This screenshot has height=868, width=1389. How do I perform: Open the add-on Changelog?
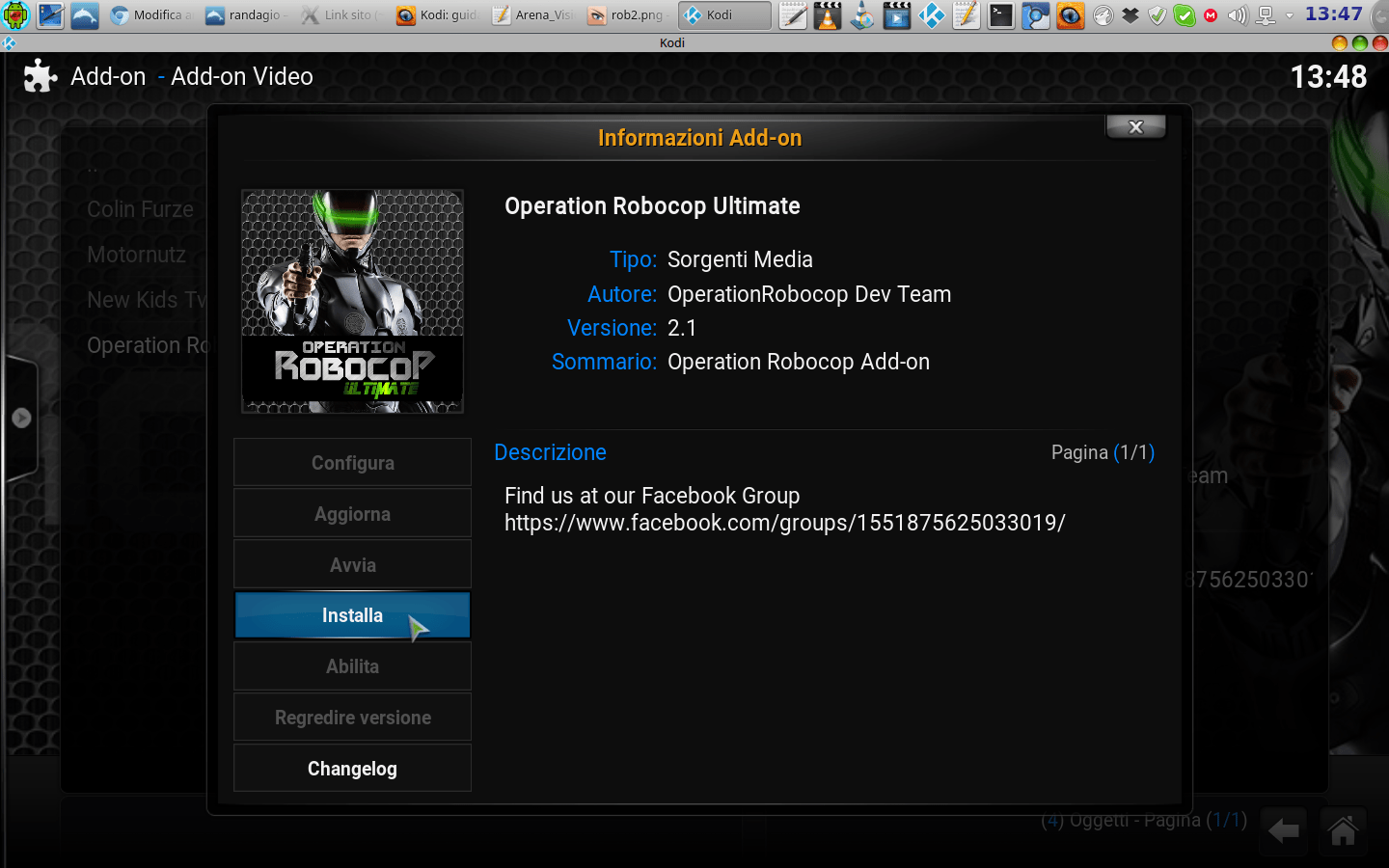pyautogui.click(x=352, y=769)
